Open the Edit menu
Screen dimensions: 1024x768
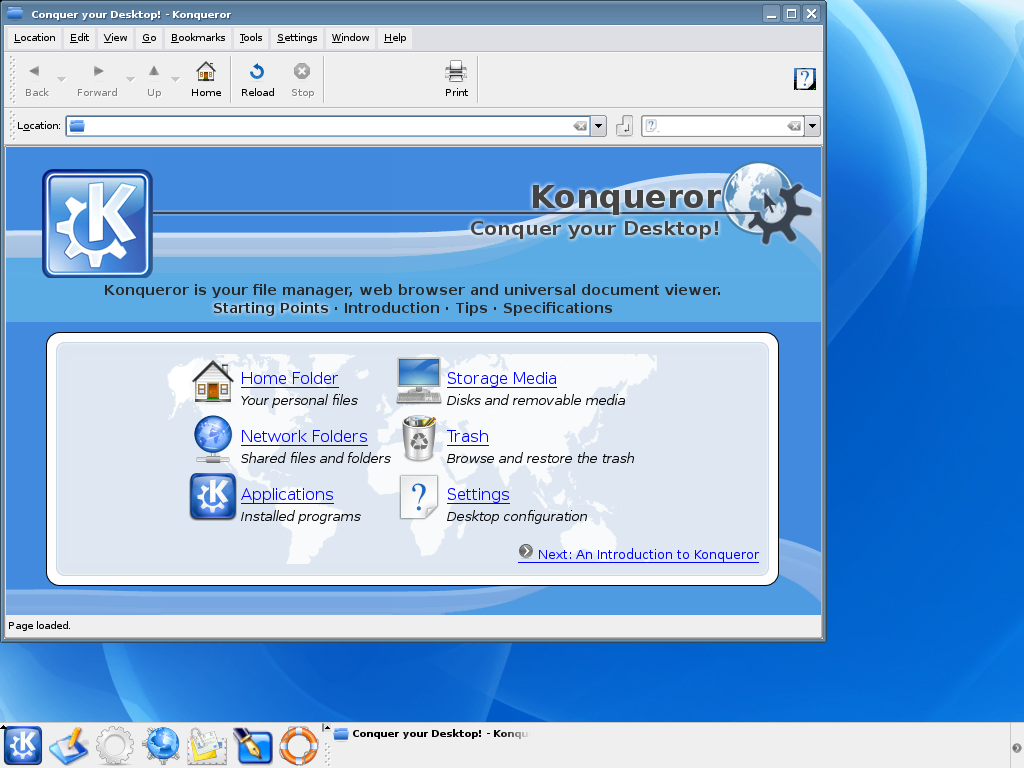click(80, 38)
